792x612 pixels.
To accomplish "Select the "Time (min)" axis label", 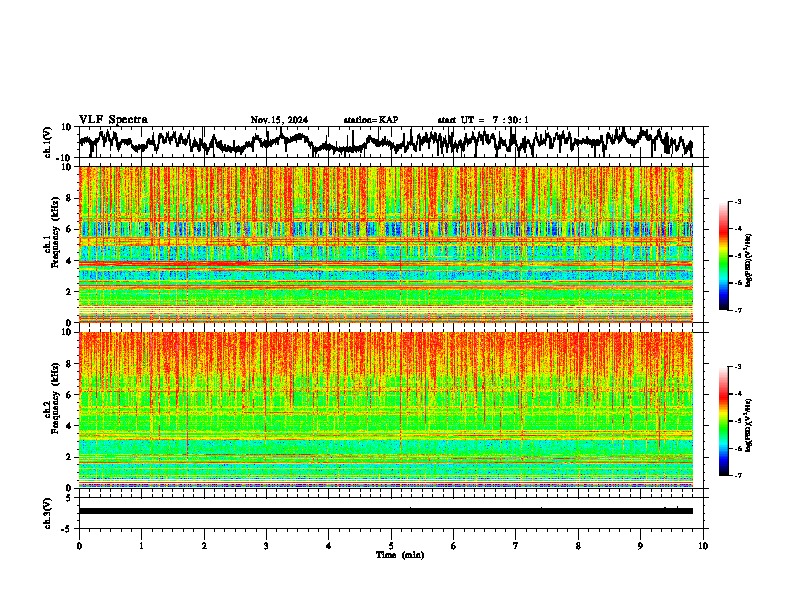I will point(400,555).
